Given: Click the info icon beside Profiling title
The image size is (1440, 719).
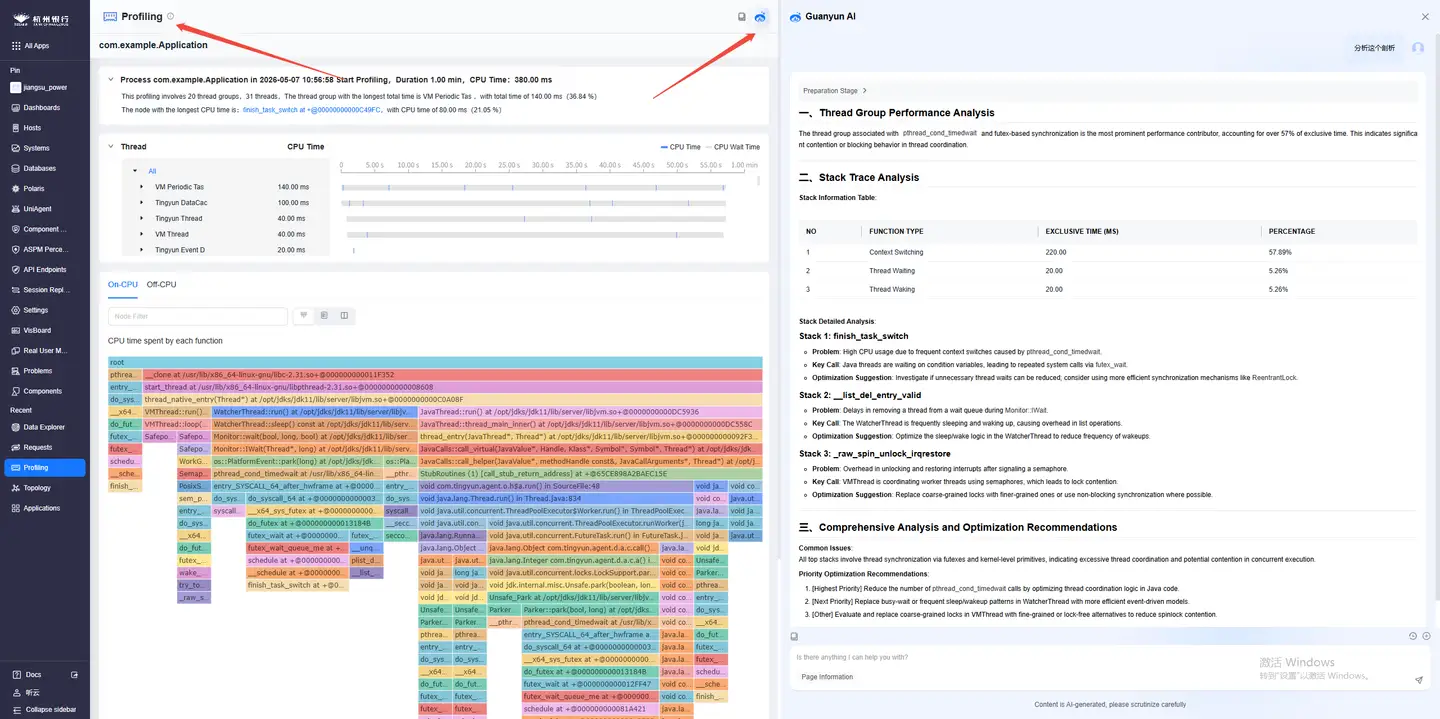Looking at the screenshot, I should [171, 16].
